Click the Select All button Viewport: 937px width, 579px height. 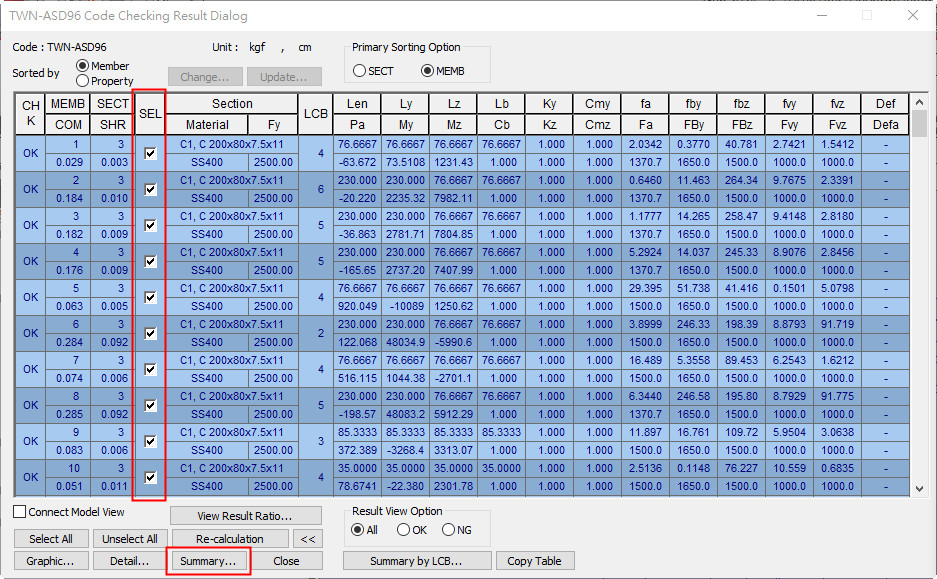click(x=51, y=539)
